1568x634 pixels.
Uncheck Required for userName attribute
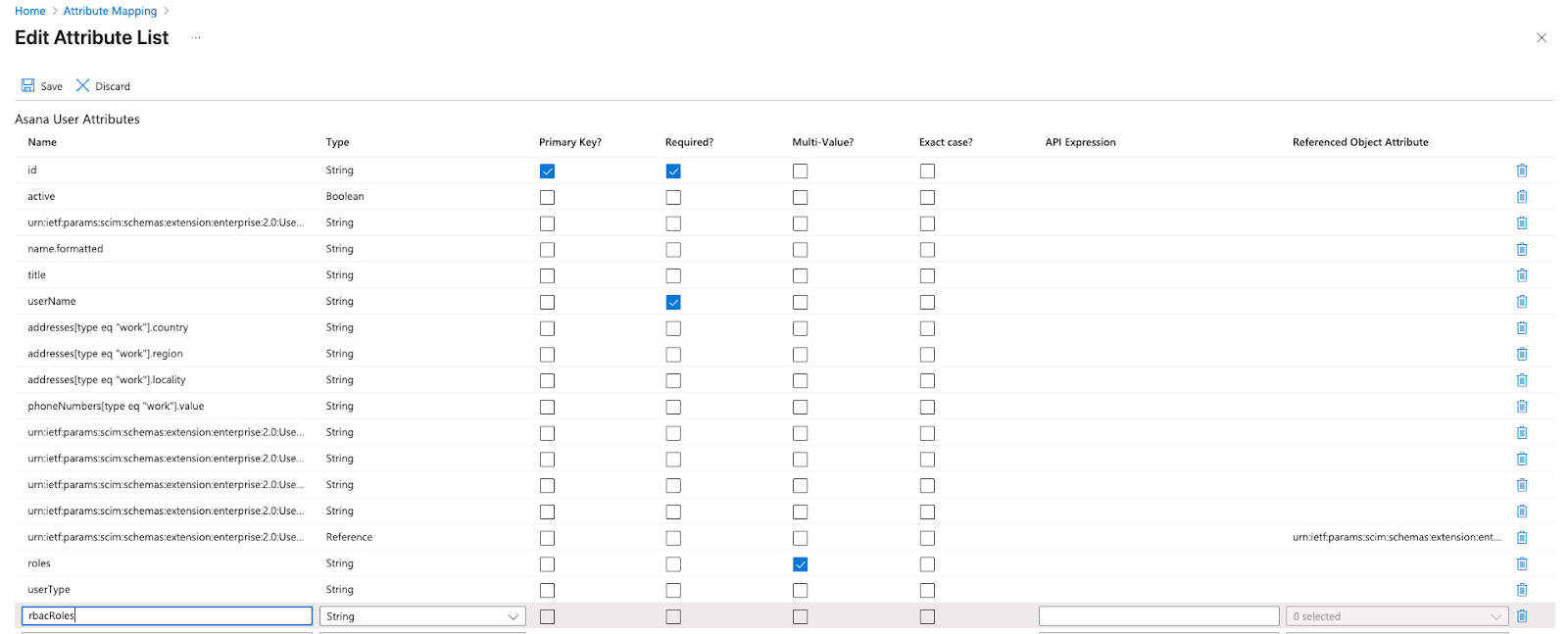click(673, 303)
